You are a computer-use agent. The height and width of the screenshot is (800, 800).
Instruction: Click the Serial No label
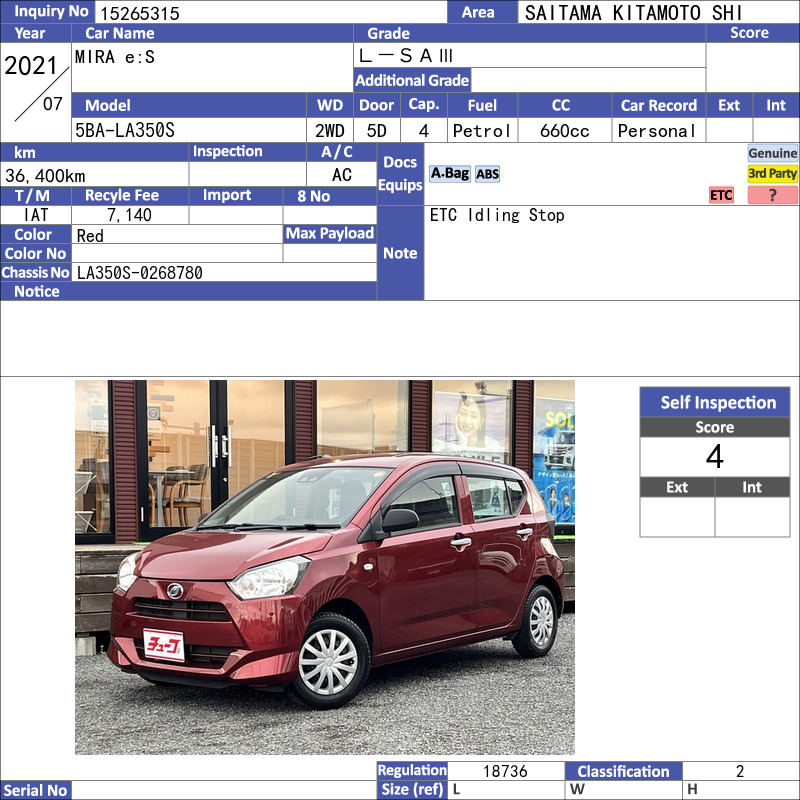click(x=36, y=790)
